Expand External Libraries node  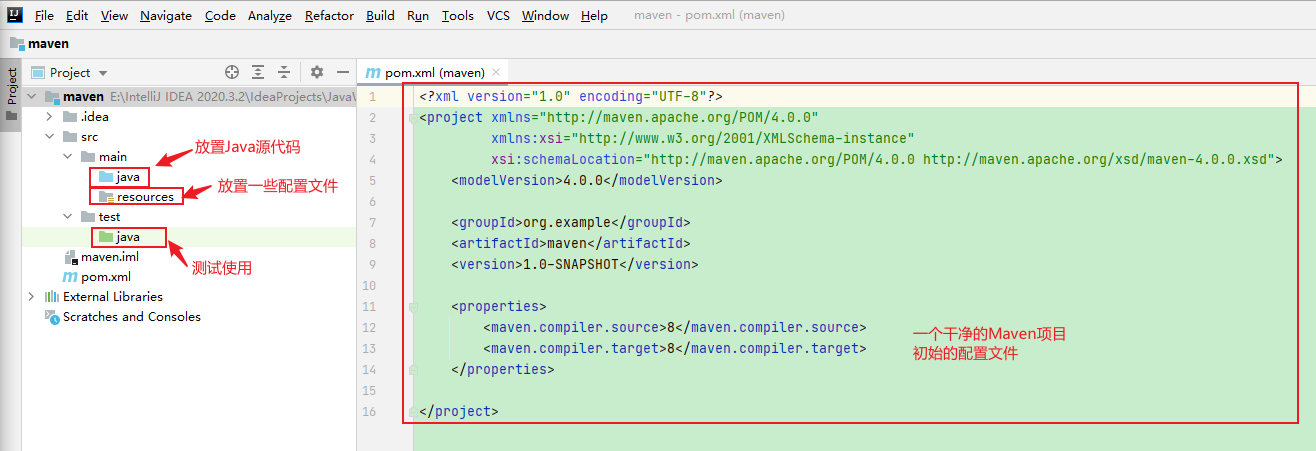32,297
